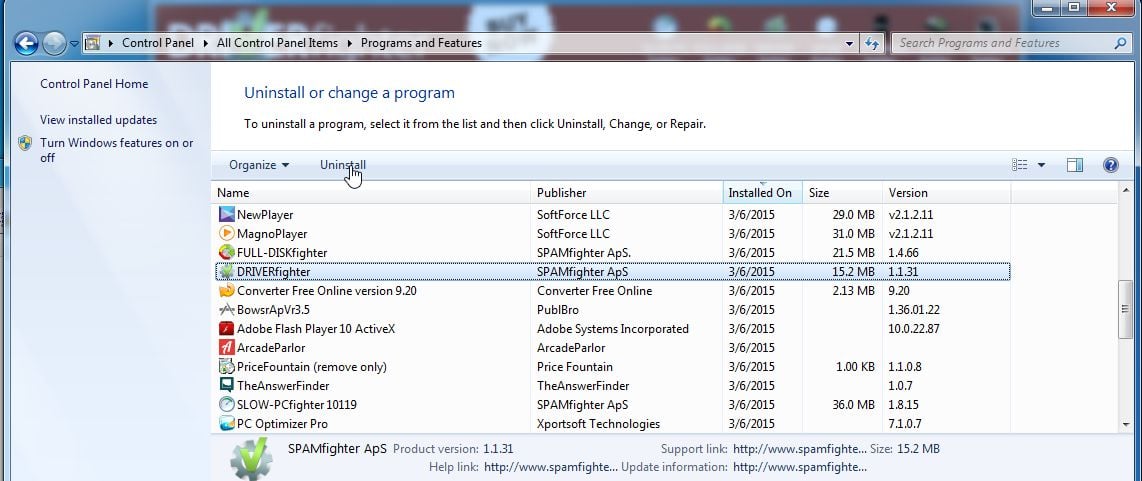Screen dimensions: 1142x481
Task: Click Control Panel in the breadcrumb
Action: 158,43
